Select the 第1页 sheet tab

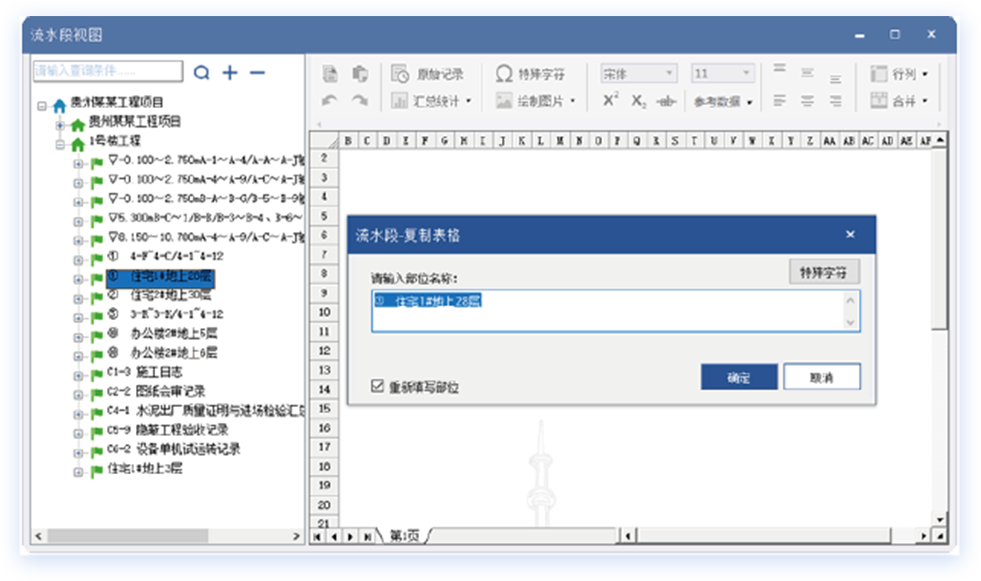(405, 536)
